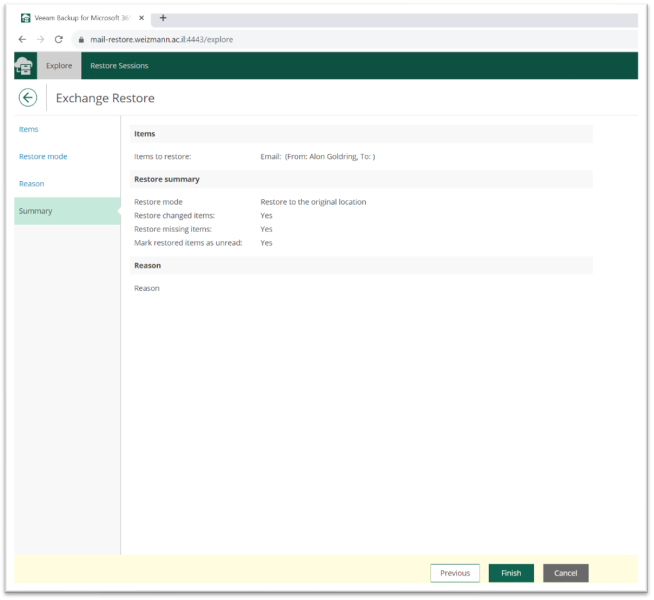The height and width of the screenshot is (600, 654).
Task: Cancel the Exchange restore wizard
Action: pyautogui.click(x=565, y=573)
